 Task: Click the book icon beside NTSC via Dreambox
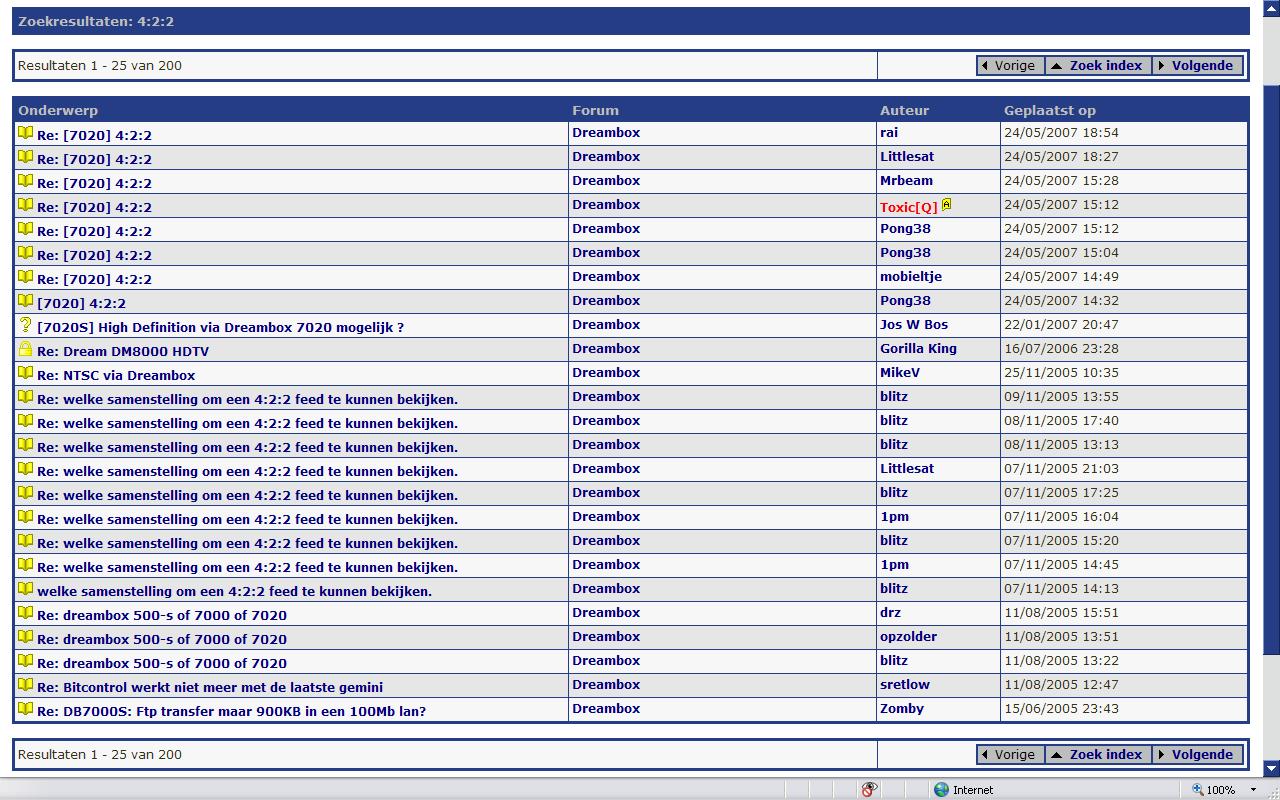click(26, 373)
